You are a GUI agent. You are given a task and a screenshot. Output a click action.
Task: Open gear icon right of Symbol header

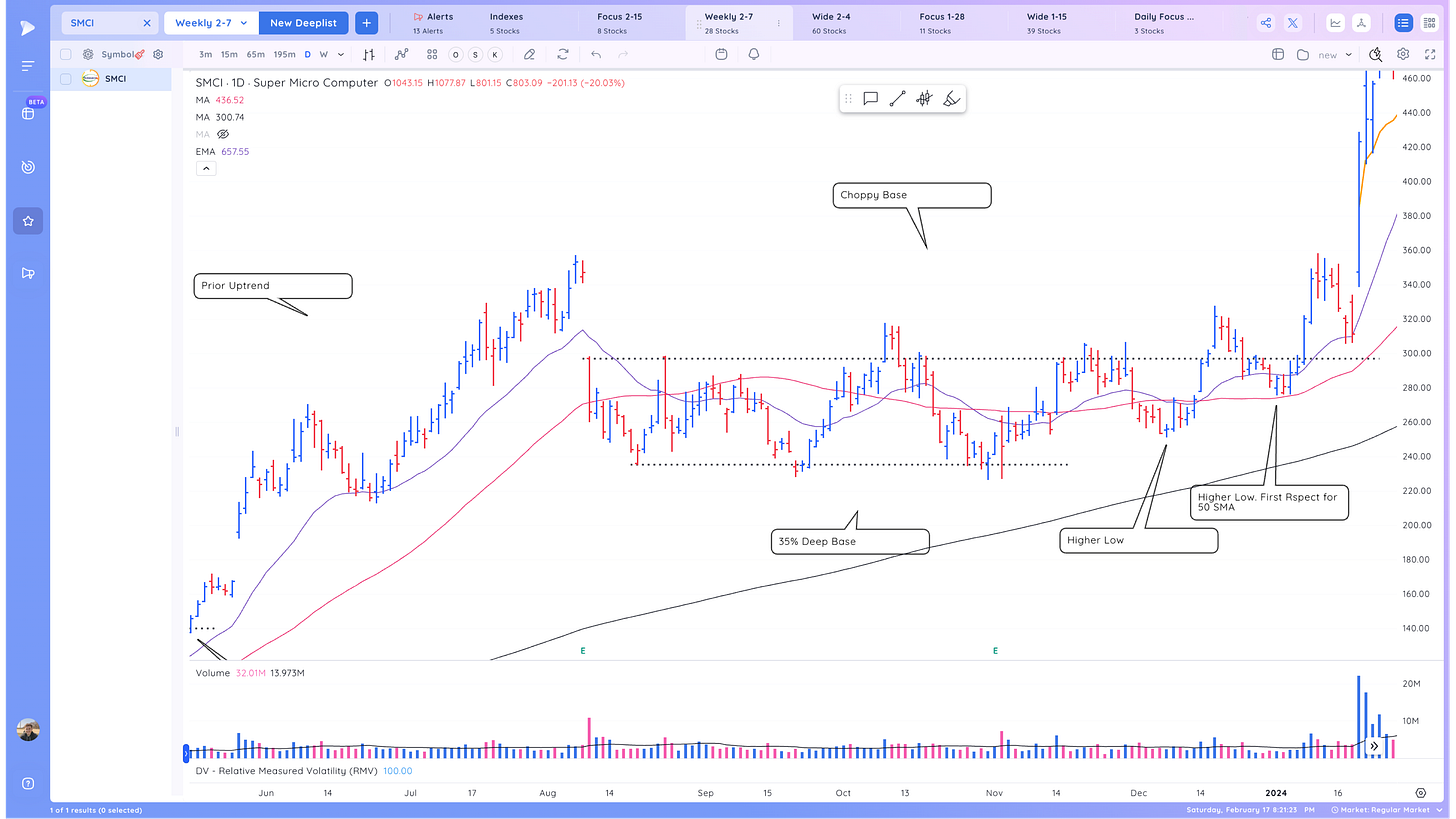point(156,55)
